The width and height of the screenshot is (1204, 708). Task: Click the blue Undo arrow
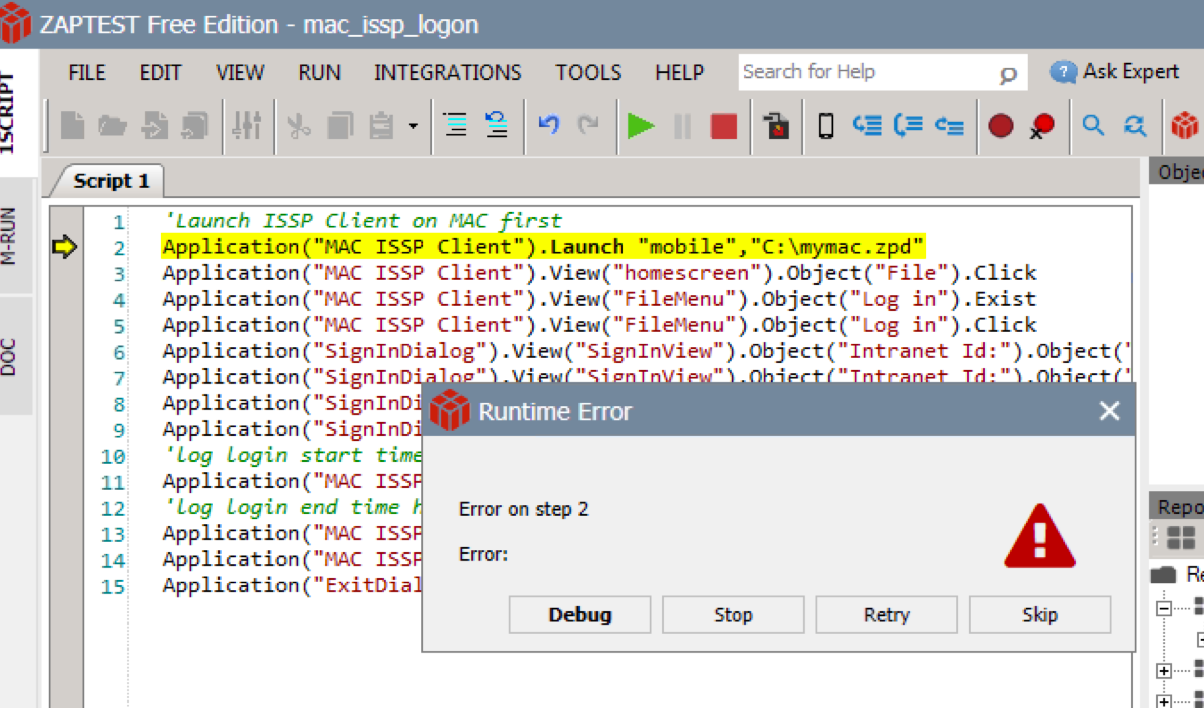click(549, 125)
